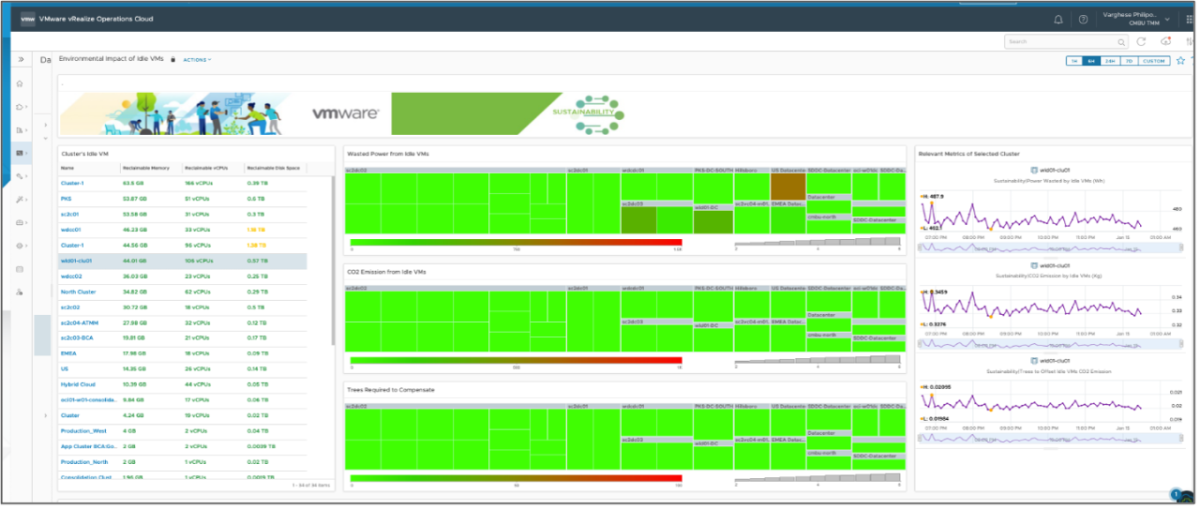Viewport: 1200px width, 509px height.
Task: Click the Wasted Power color gradient legend
Action: click(x=515, y=242)
